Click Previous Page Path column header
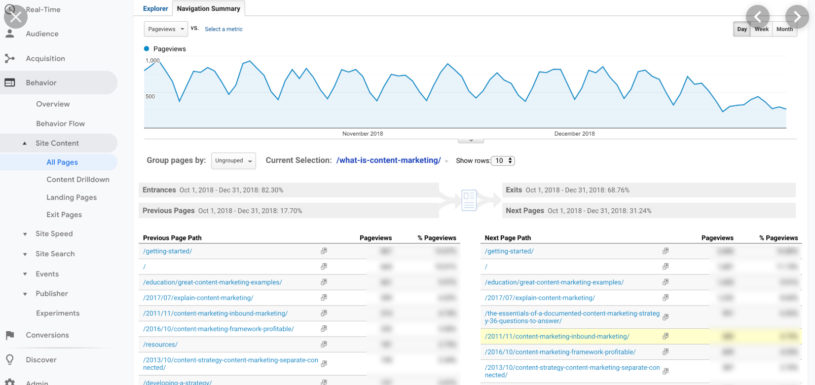Image resolution: width=815 pixels, height=385 pixels. click(x=172, y=238)
